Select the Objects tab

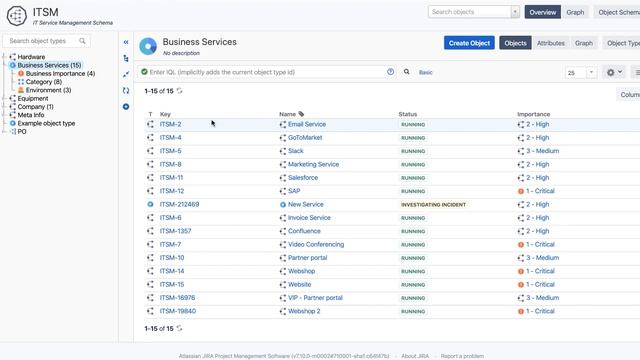515,43
